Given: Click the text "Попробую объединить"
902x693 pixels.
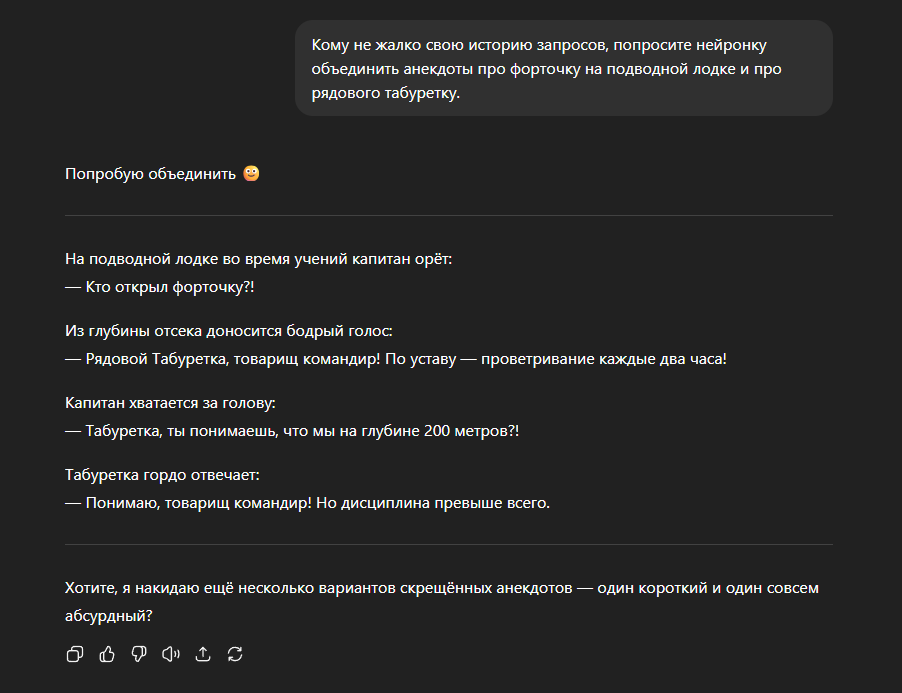Looking at the screenshot, I should coord(150,174).
